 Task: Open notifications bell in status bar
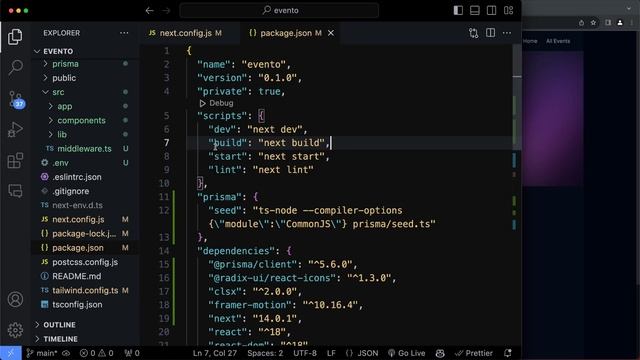click(x=508, y=353)
